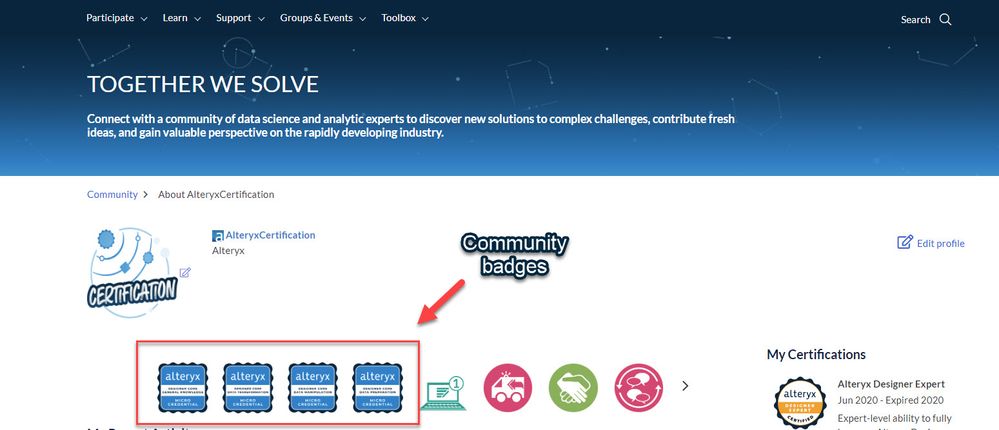The width and height of the screenshot is (999, 430).
Task: Click the Search magnifier icon
Action: click(945, 20)
